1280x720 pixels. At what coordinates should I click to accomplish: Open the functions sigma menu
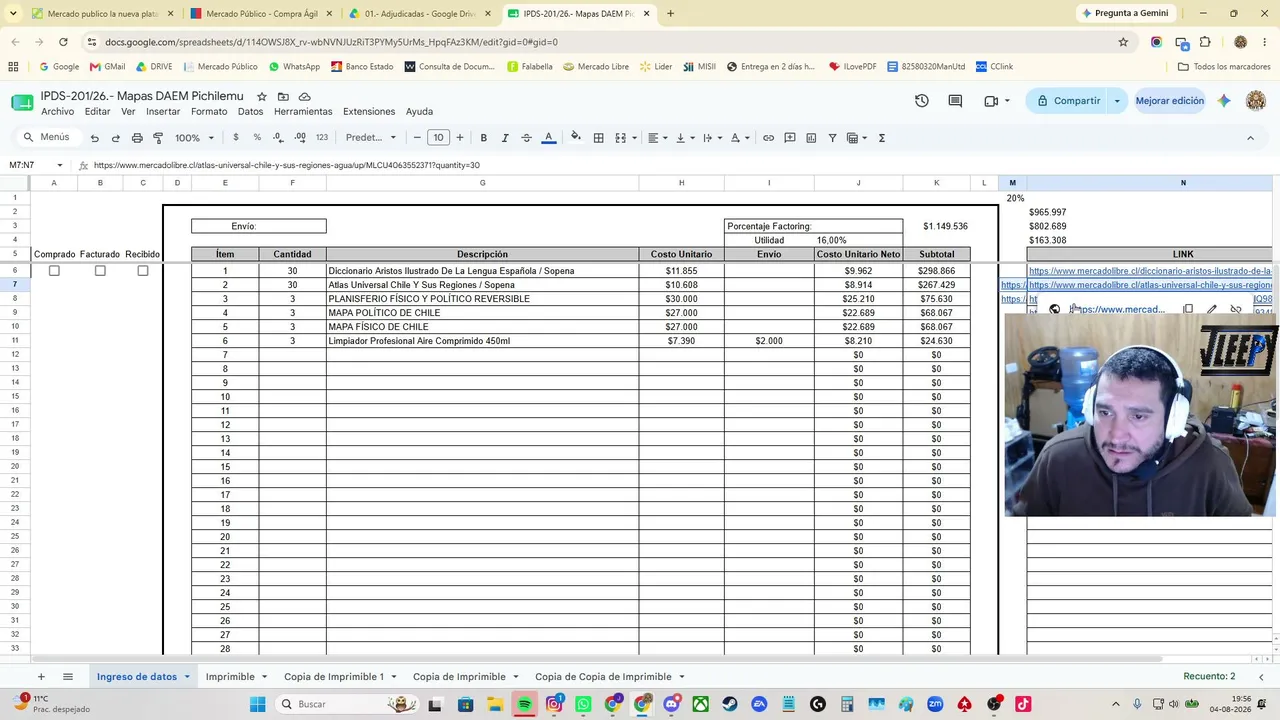[x=881, y=138]
